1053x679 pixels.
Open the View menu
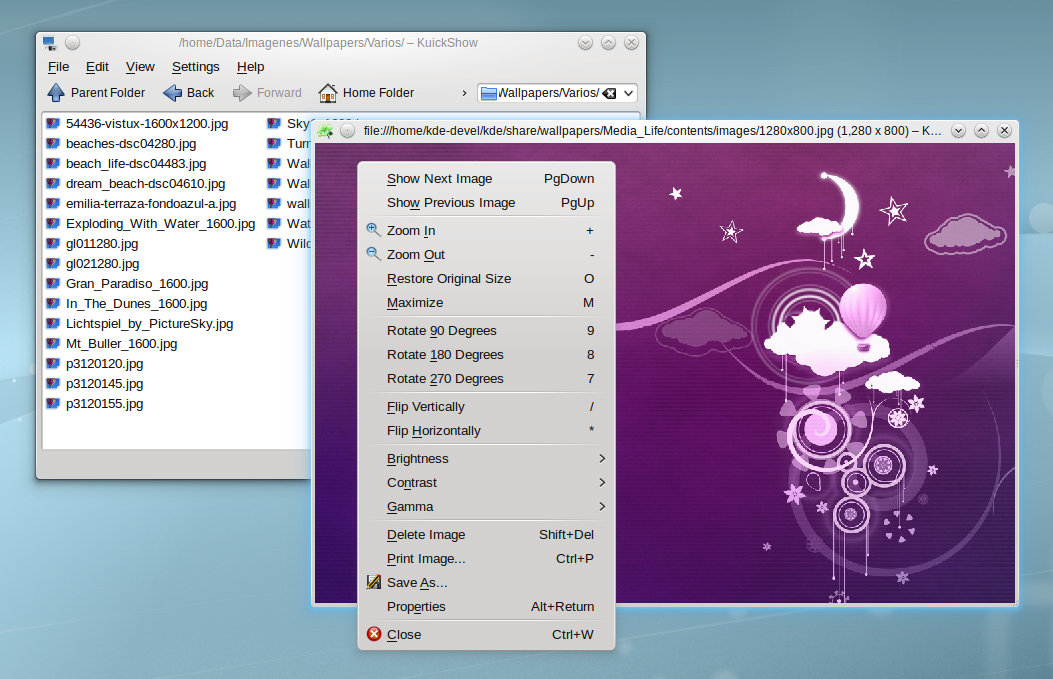click(x=140, y=67)
